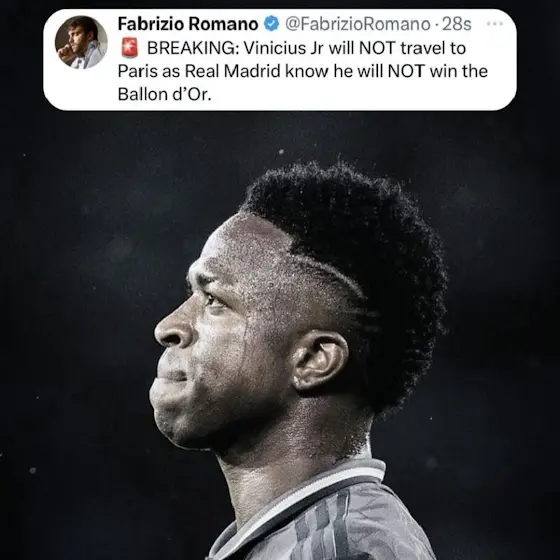Image resolution: width=560 pixels, height=560 pixels.
Task: Click the word BREAKING in the tweet
Action: tap(193, 48)
